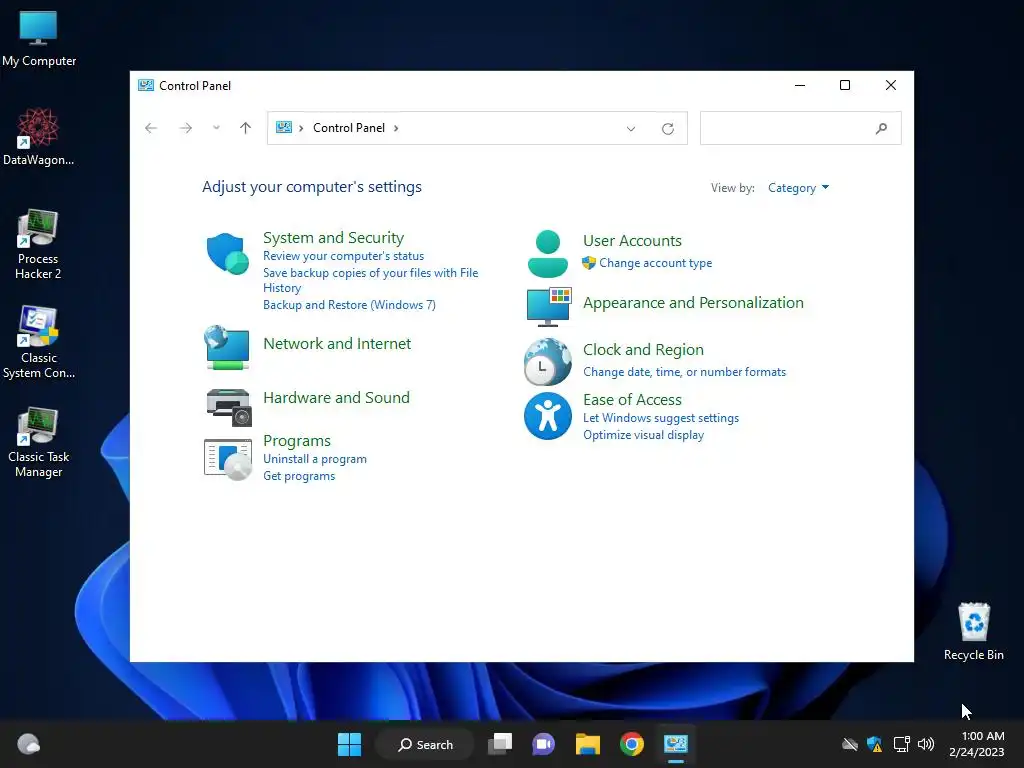This screenshot has height=768, width=1024.
Task: Click the Ease of Access icon
Action: click(x=548, y=416)
